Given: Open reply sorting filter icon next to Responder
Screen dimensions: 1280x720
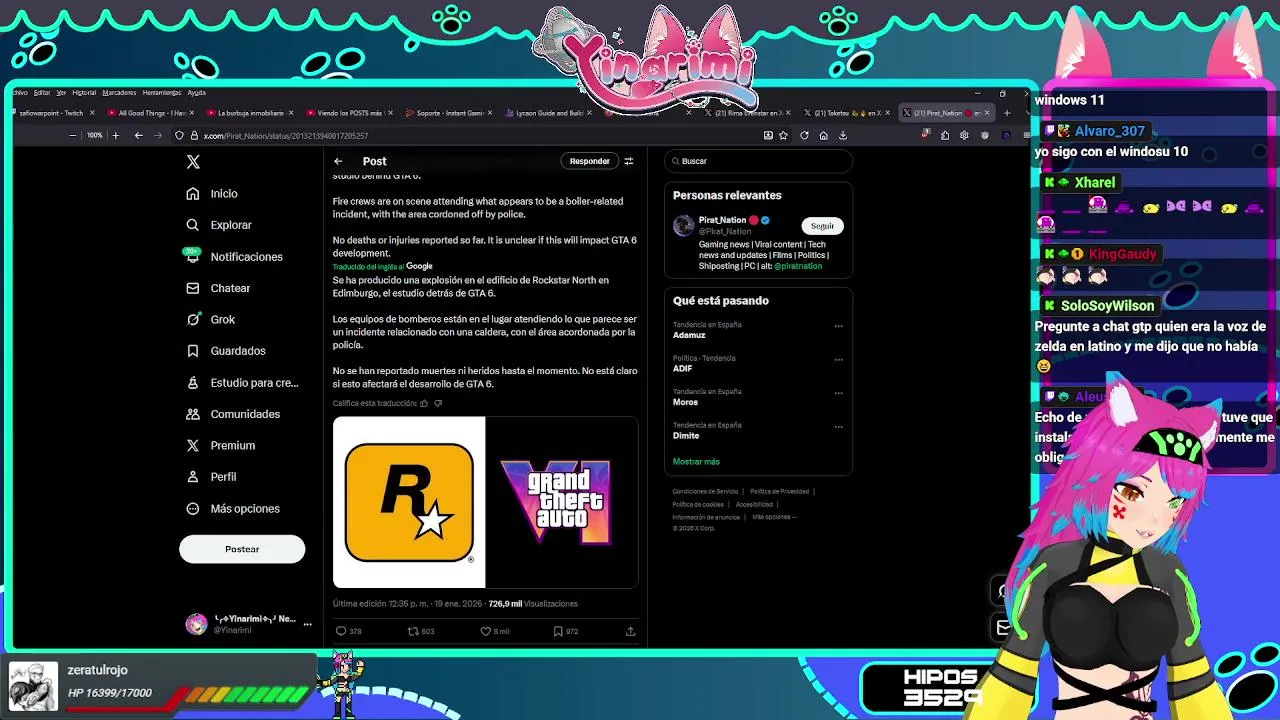Looking at the screenshot, I should pos(629,161).
